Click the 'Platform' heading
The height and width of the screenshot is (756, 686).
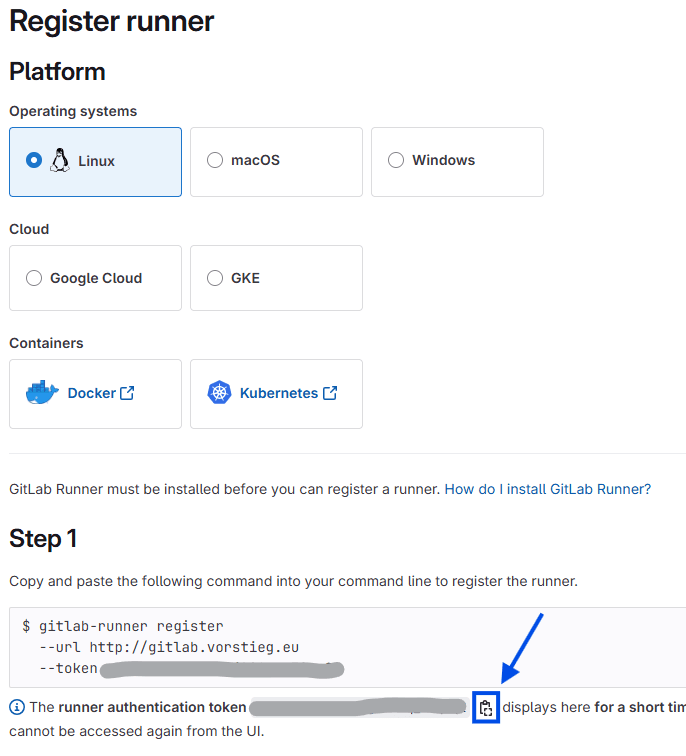point(57,72)
